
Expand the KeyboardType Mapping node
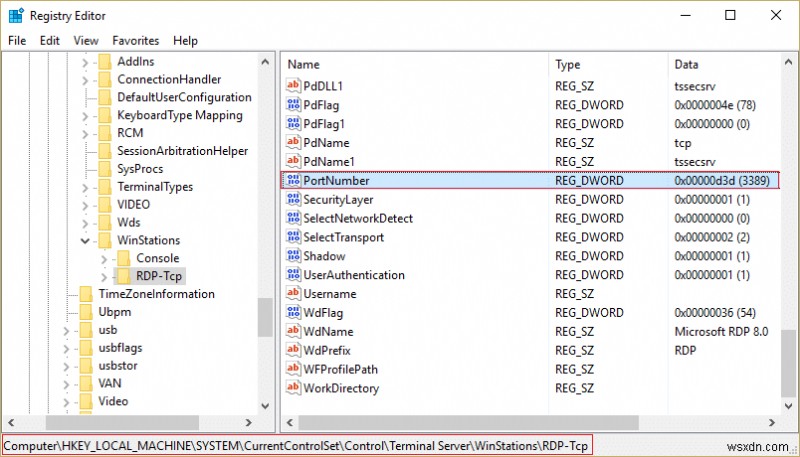point(85,116)
